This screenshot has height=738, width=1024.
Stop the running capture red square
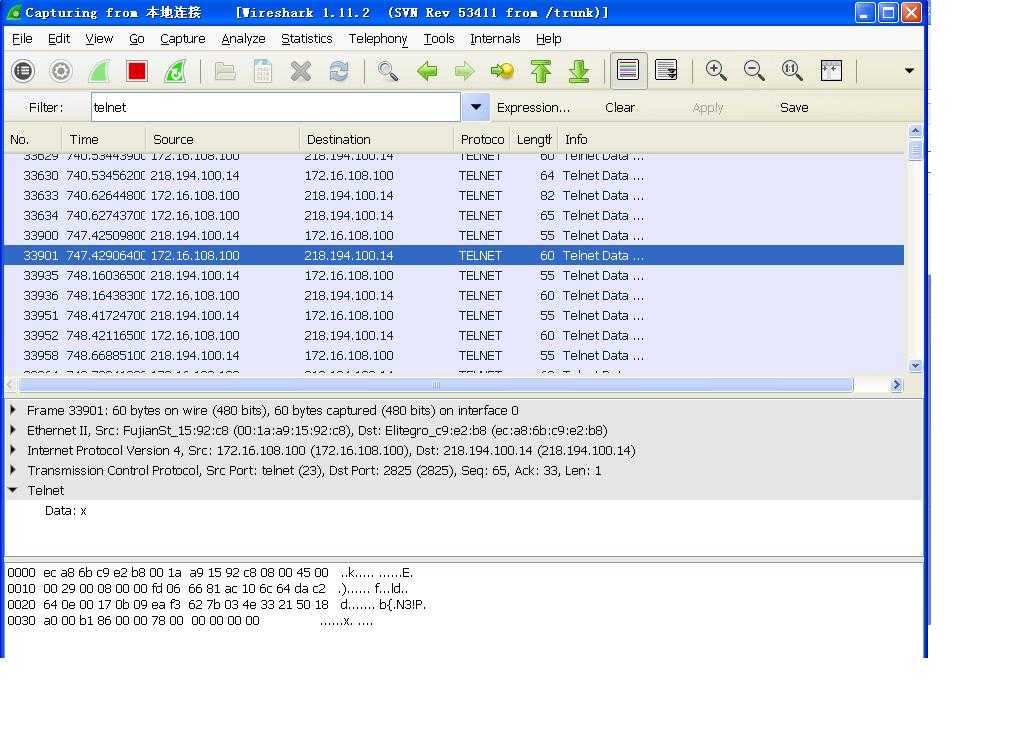pos(137,71)
